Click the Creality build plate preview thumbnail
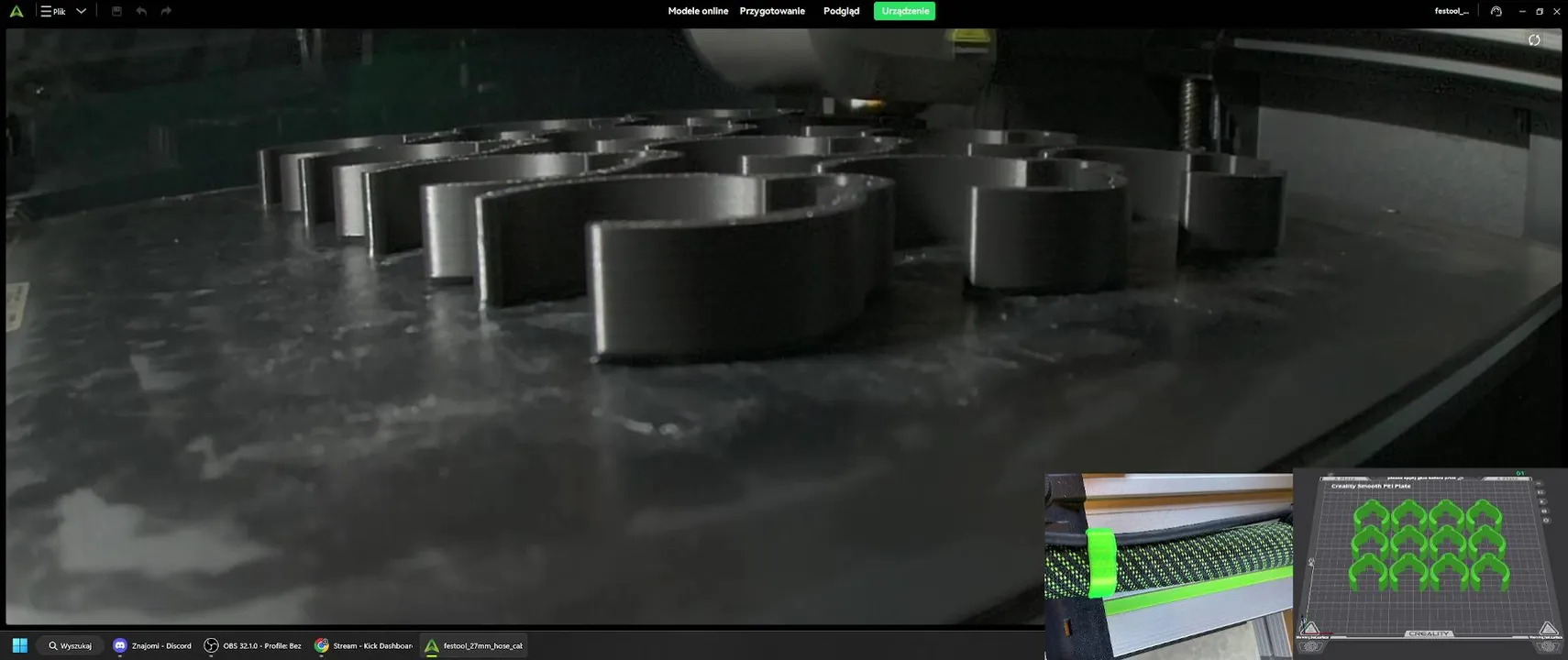 pos(1430,563)
